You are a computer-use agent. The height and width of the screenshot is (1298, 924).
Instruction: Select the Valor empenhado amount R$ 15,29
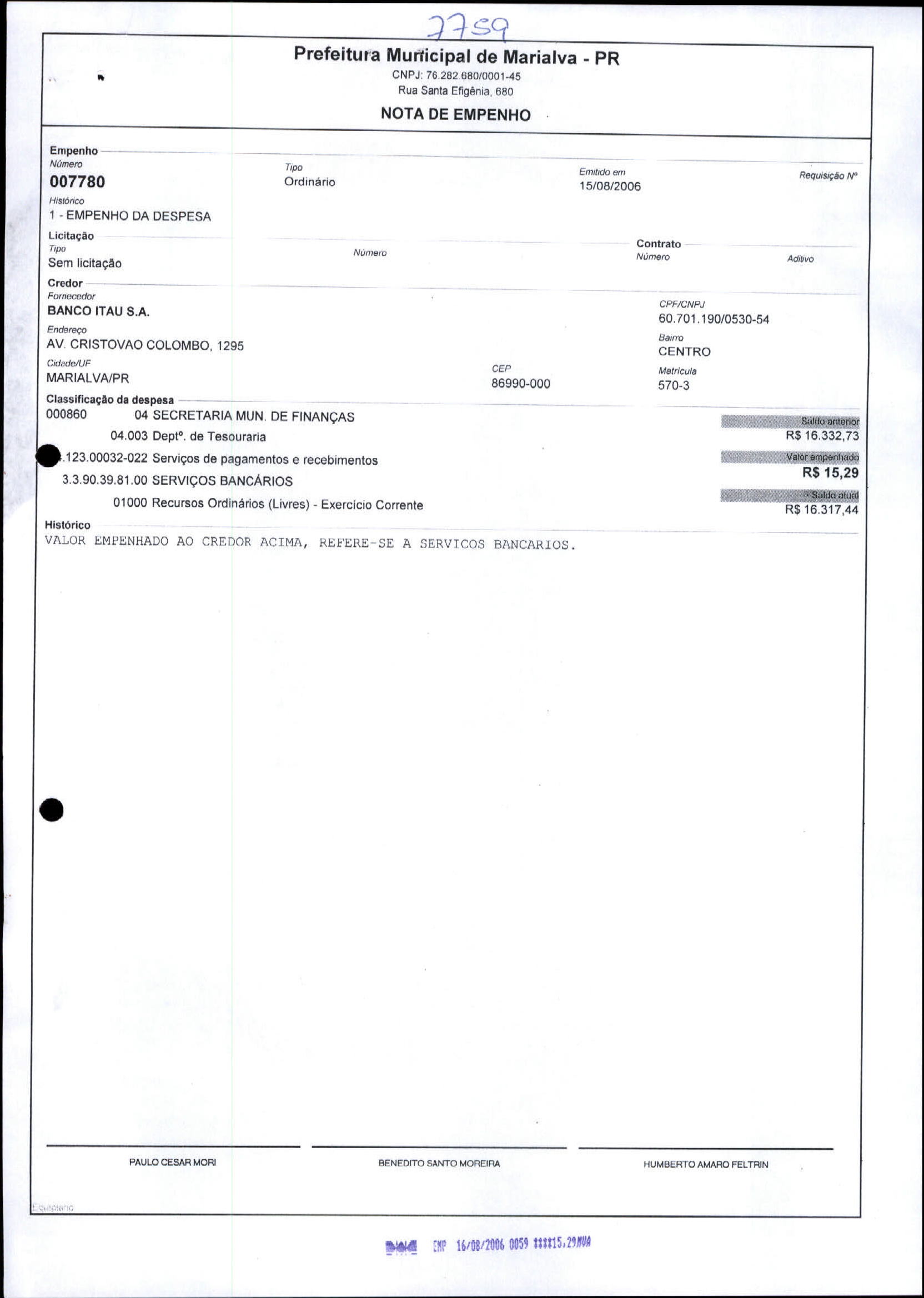pyautogui.click(x=830, y=472)
